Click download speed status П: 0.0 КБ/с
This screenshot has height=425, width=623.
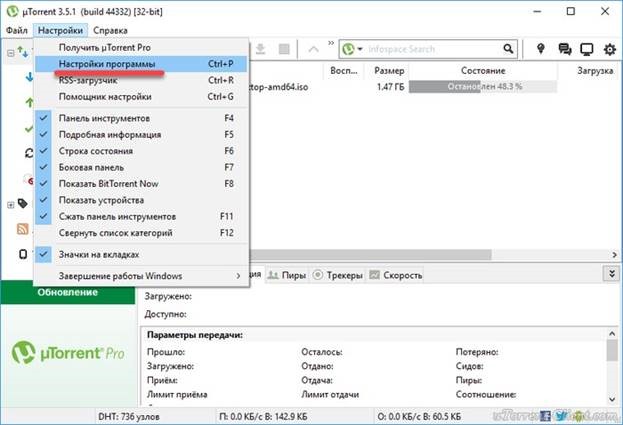(x=263, y=417)
